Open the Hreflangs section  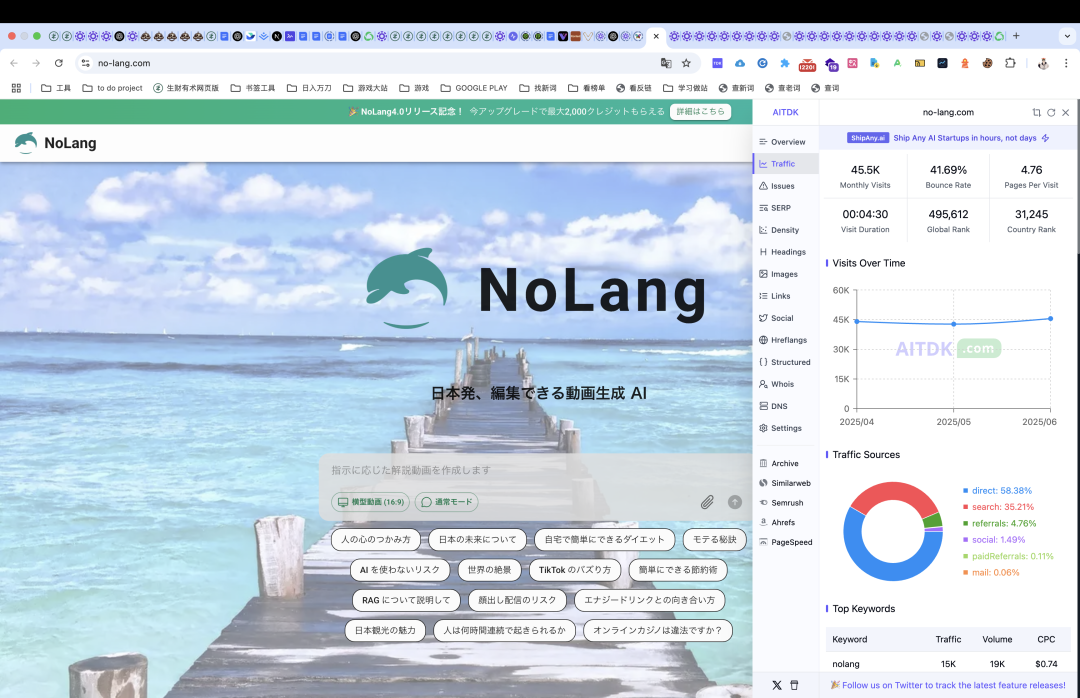783,340
